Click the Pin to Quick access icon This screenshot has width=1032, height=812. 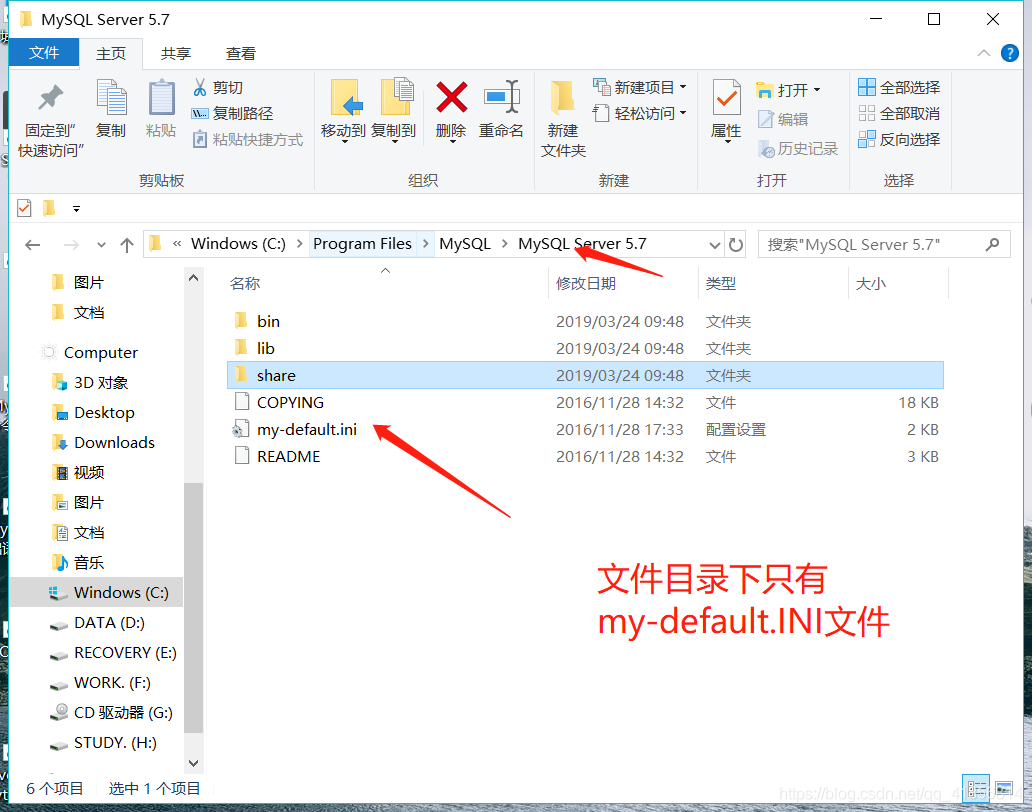[x=50, y=99]
